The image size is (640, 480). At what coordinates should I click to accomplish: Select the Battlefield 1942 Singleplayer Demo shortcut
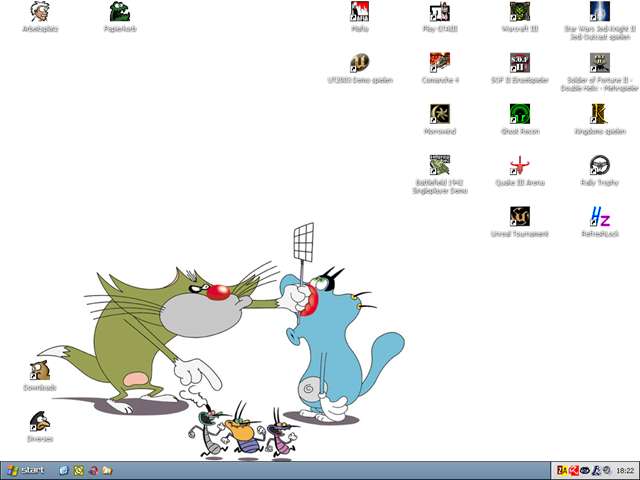coord(440,165)
